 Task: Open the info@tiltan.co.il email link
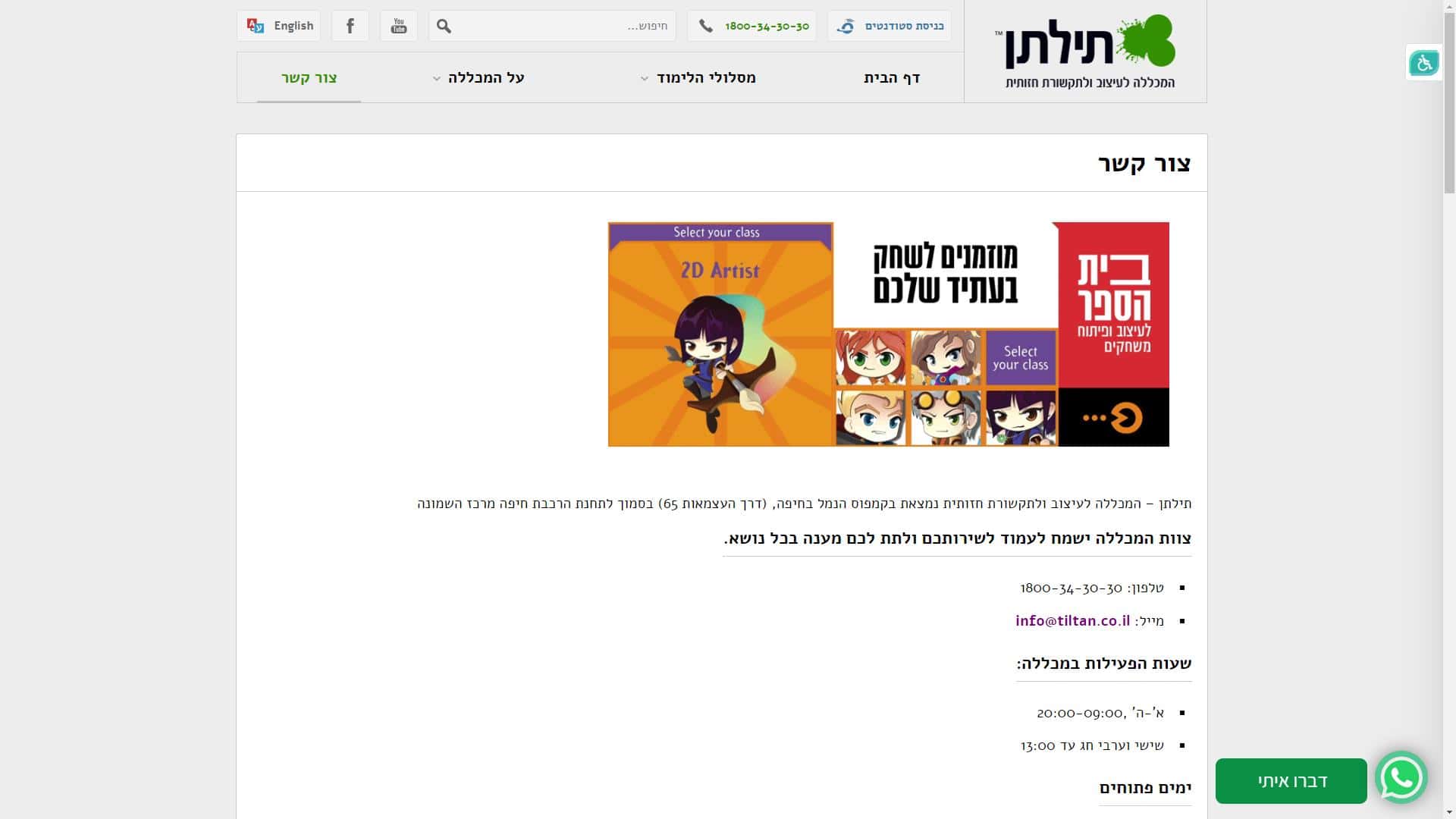[1072, 621]
